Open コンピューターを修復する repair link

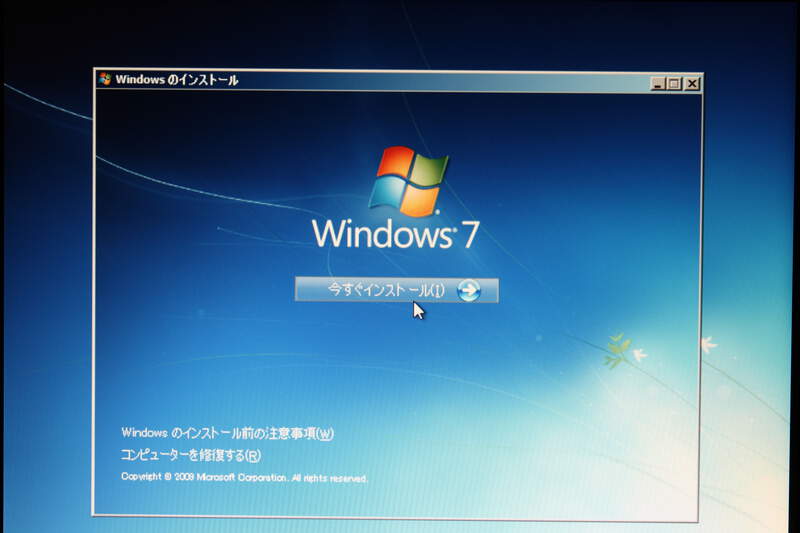pos(191,455)
